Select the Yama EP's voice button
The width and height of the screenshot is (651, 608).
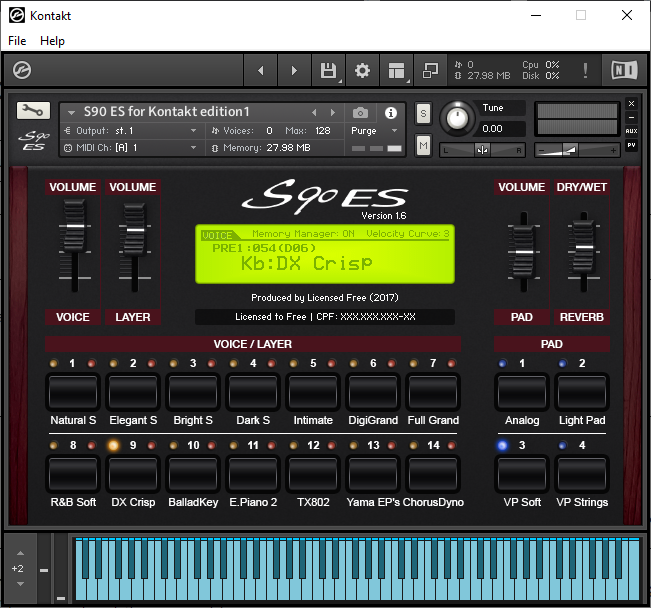(373, 474)
